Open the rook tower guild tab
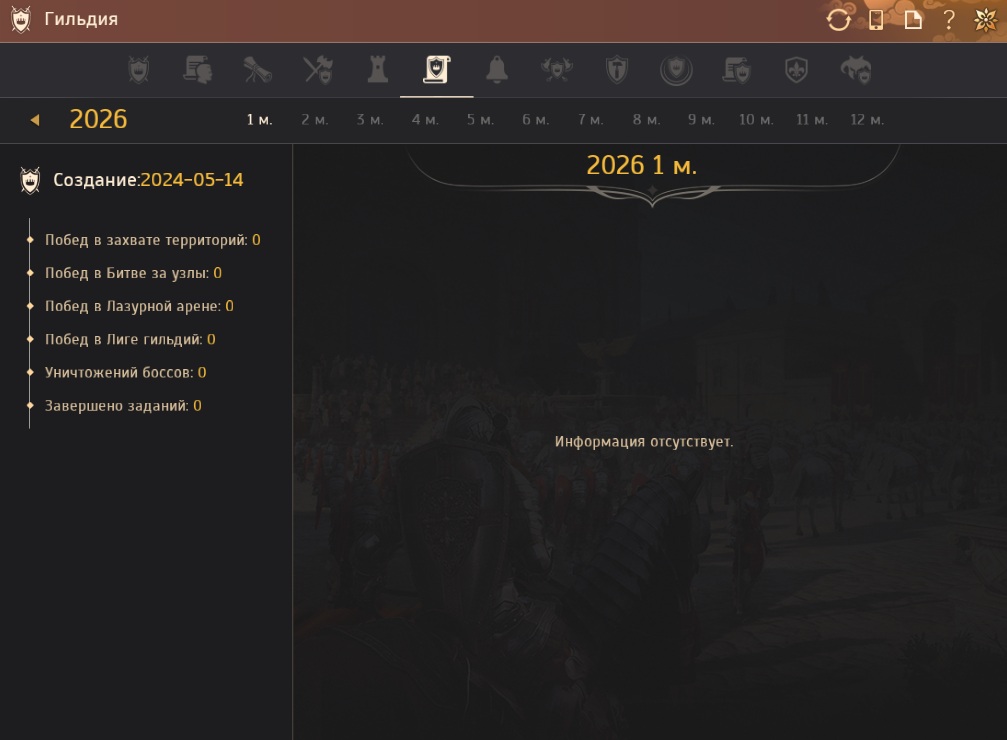 tap(378, 70)
